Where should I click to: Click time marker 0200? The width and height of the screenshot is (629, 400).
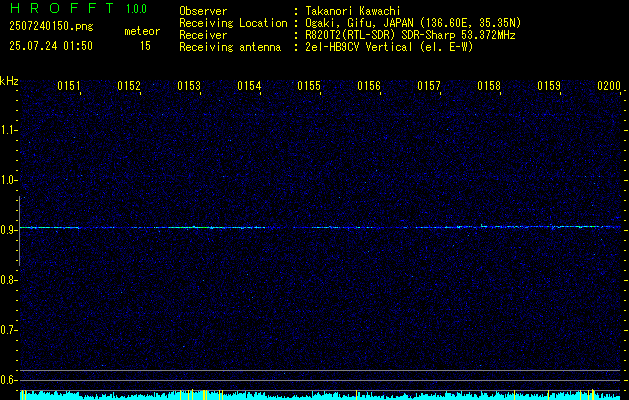click(609, 86)
